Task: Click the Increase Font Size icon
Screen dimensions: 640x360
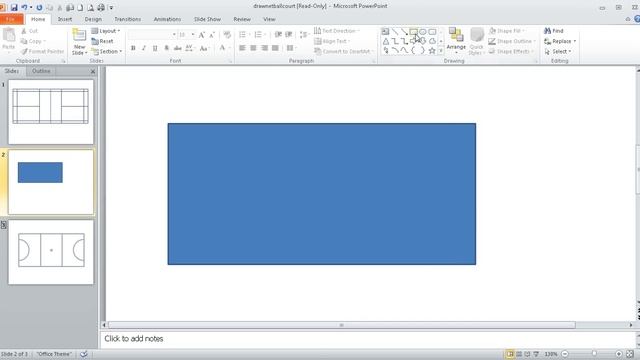Action: point(202,35)
